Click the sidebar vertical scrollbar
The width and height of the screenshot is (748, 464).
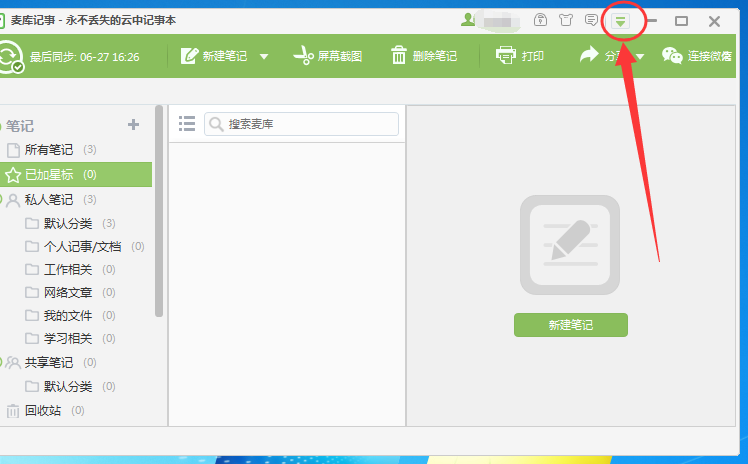click(x=159, y=211)
